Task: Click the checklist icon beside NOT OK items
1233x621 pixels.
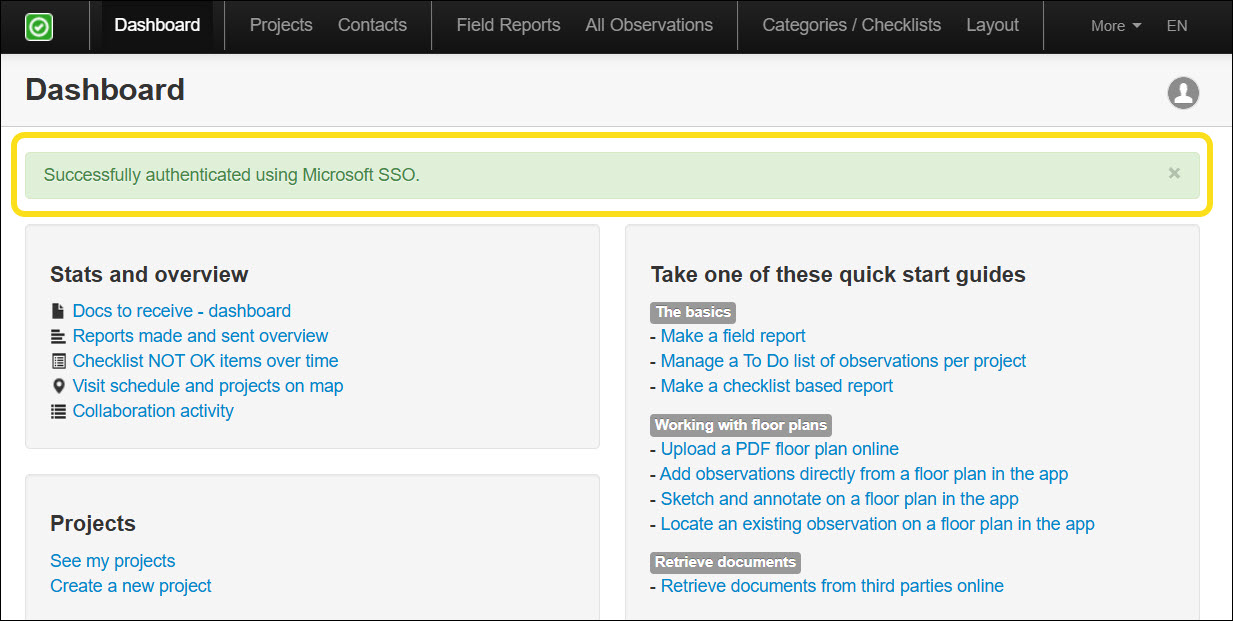Action: 58,361
